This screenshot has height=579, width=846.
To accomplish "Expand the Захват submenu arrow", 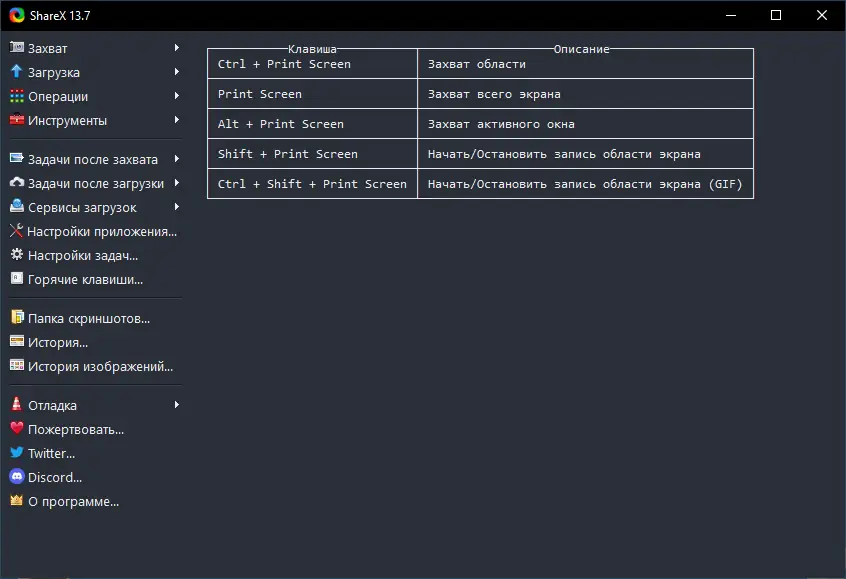I will coord(176,47).
